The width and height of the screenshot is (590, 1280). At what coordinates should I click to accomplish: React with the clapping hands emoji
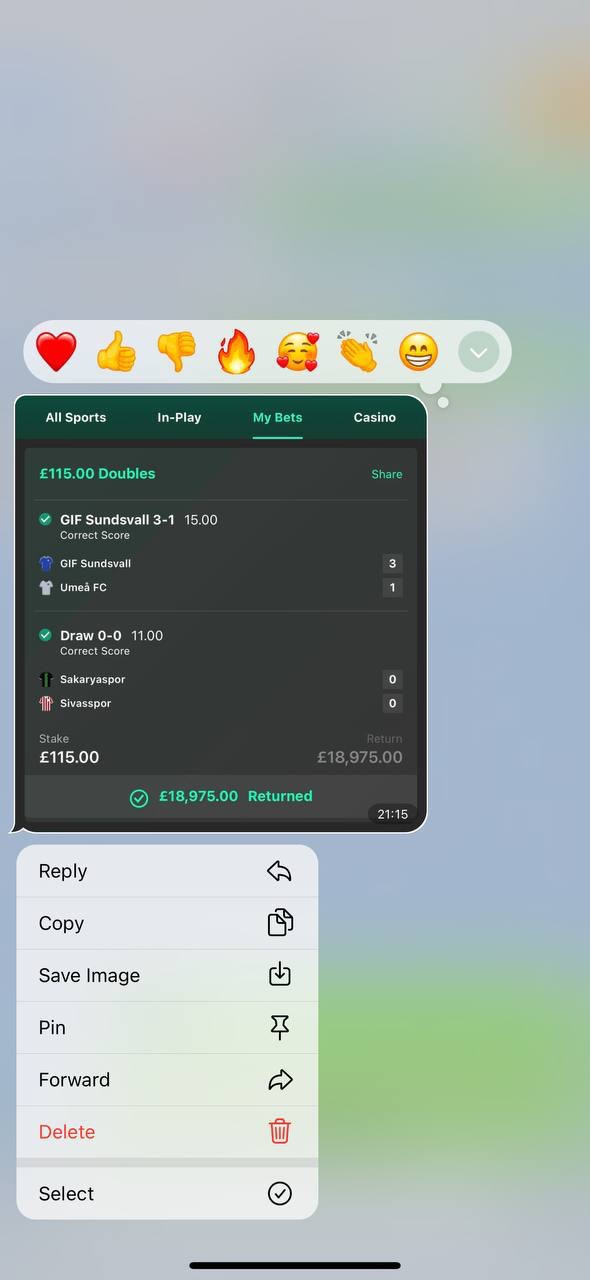point(357,352)
